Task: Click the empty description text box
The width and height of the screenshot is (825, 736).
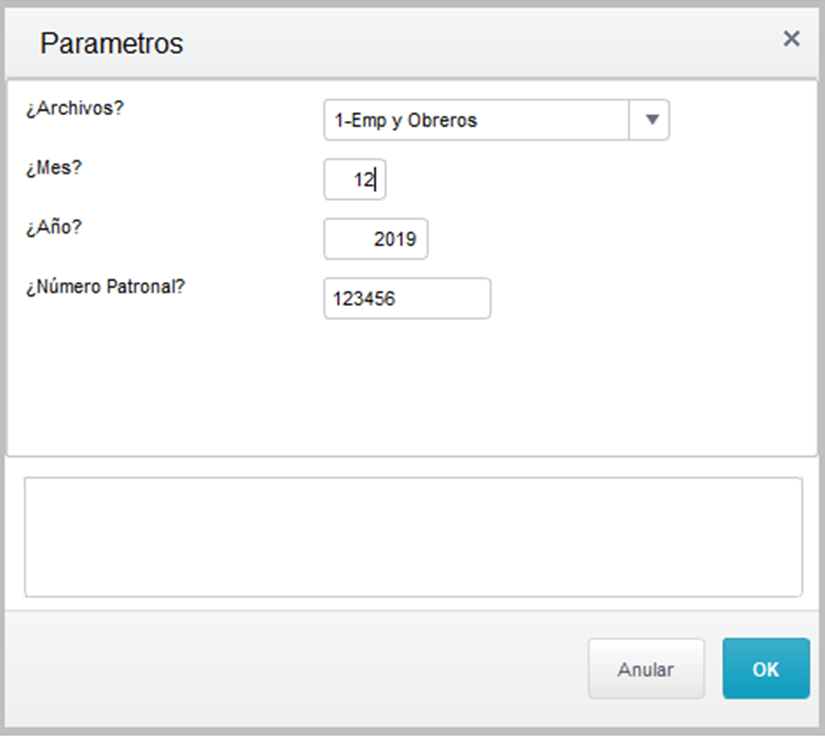Action: 413,537
